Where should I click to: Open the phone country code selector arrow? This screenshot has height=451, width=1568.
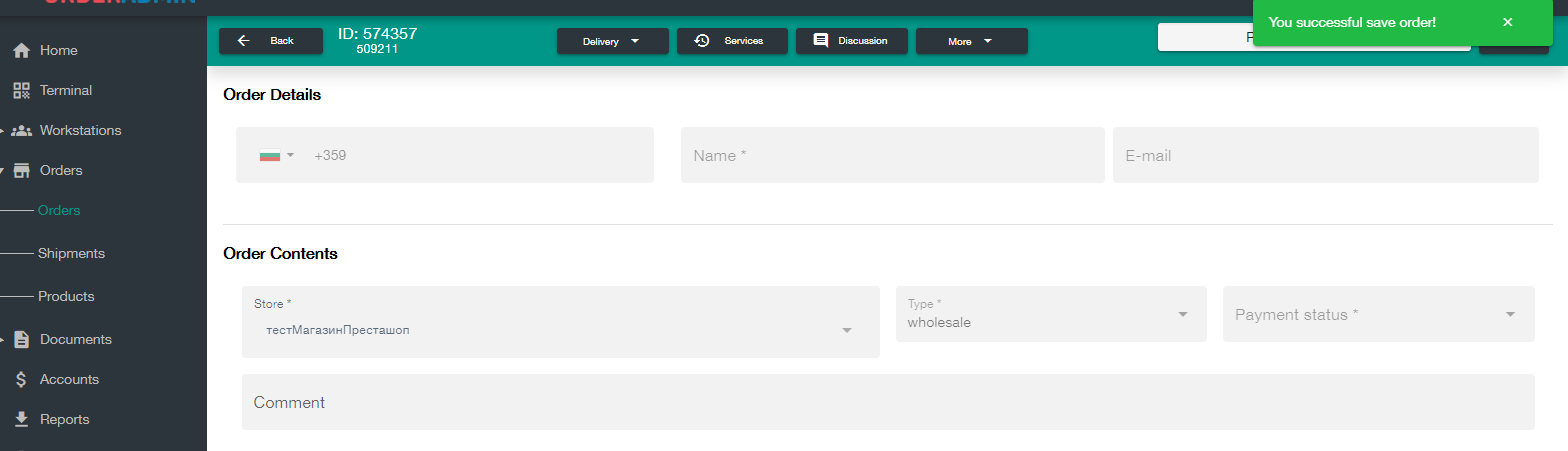coord(290,156)
